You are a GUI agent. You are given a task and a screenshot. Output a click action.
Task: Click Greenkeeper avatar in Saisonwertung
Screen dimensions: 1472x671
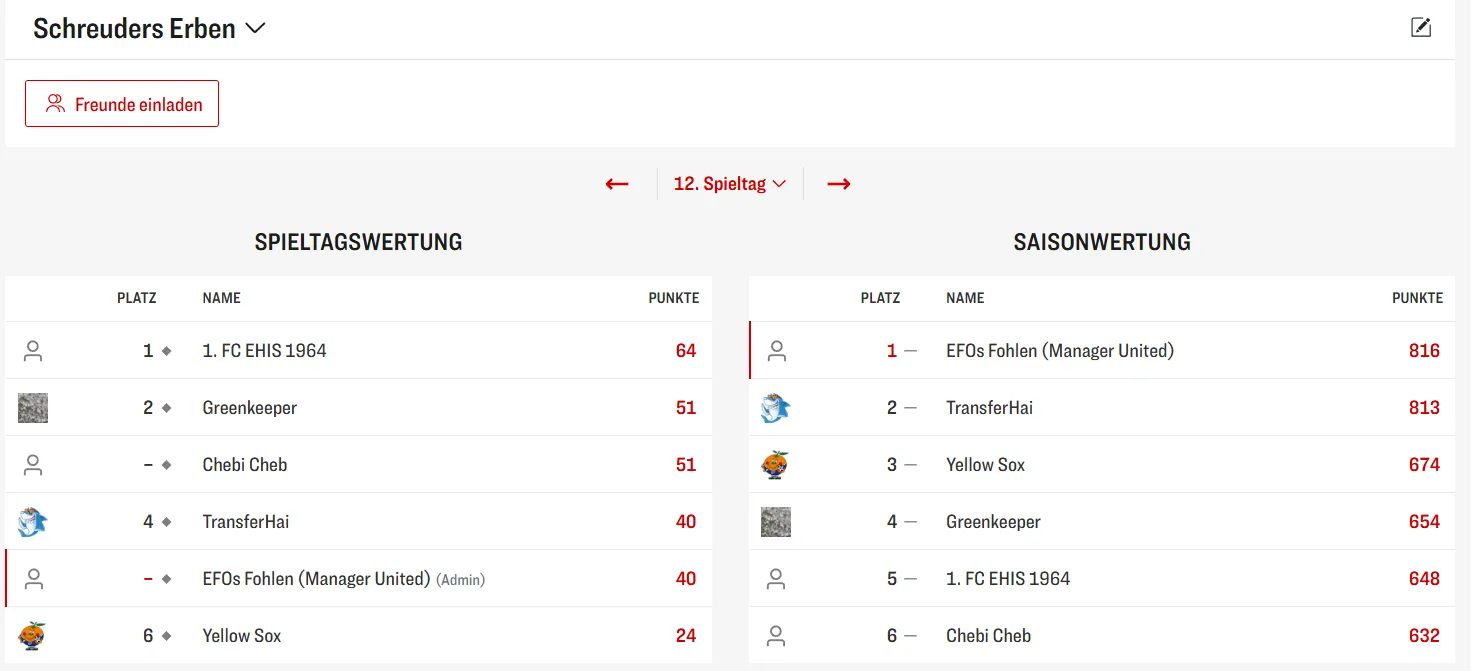[x=776, y=522]
